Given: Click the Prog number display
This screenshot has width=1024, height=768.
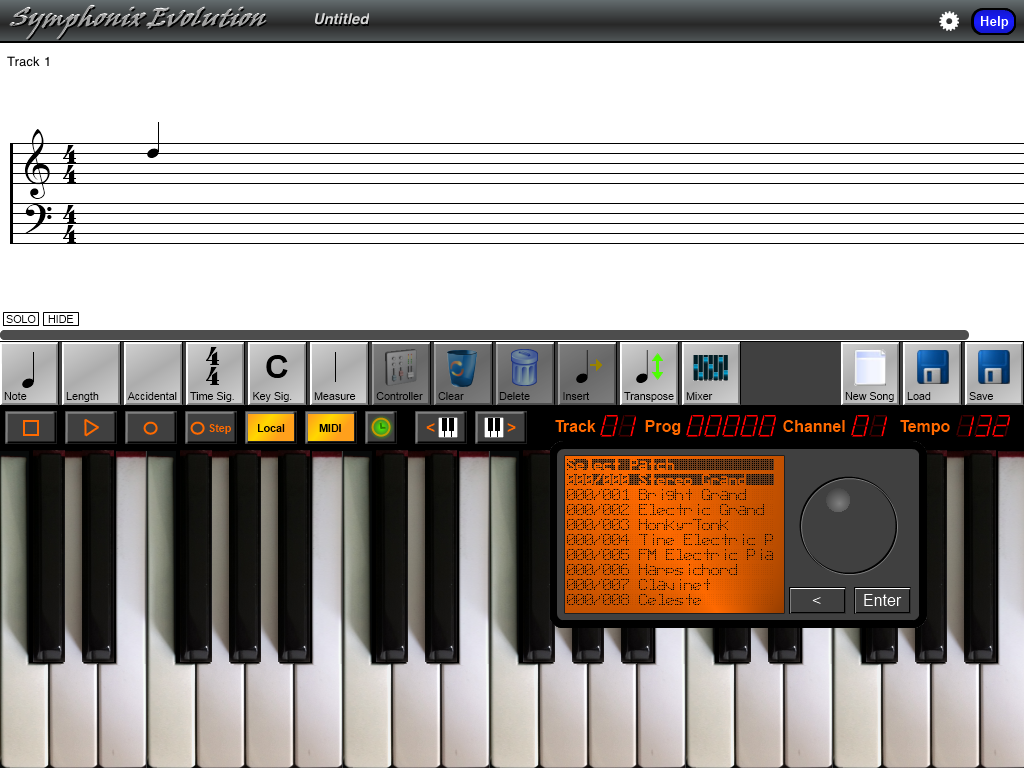Looking at the screenshot, I should point(731,426).
